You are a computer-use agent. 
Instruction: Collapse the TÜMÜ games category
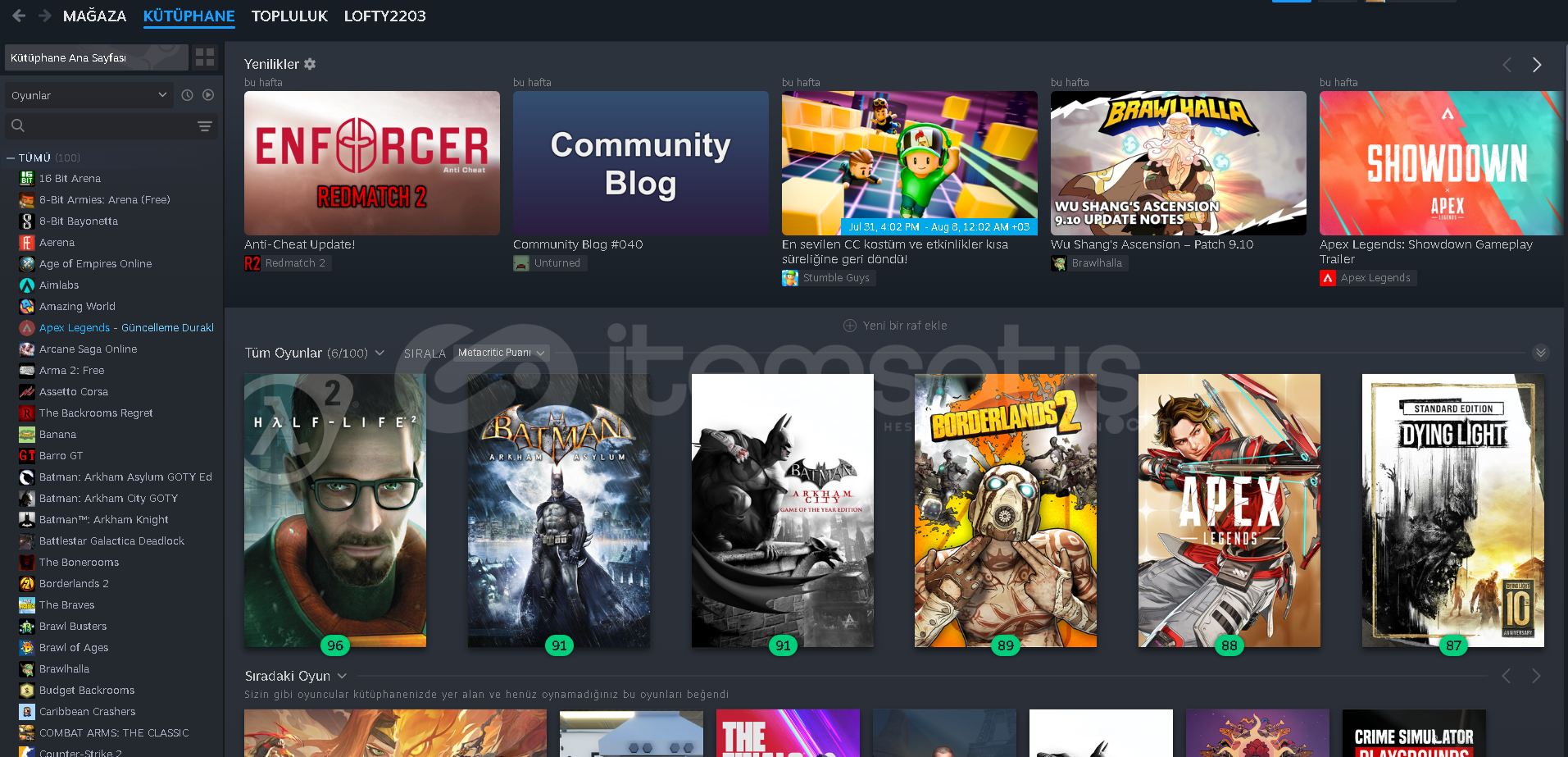tap(10, 157)
